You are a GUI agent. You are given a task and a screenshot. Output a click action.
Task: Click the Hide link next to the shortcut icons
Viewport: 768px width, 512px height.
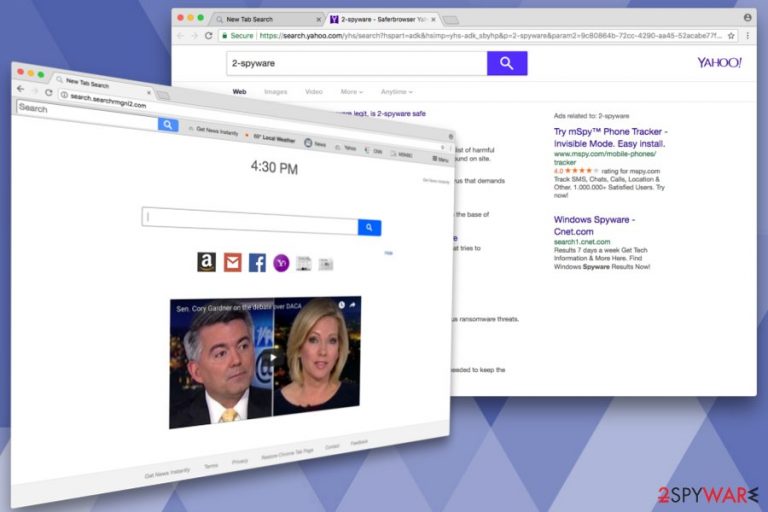[388, 253]
